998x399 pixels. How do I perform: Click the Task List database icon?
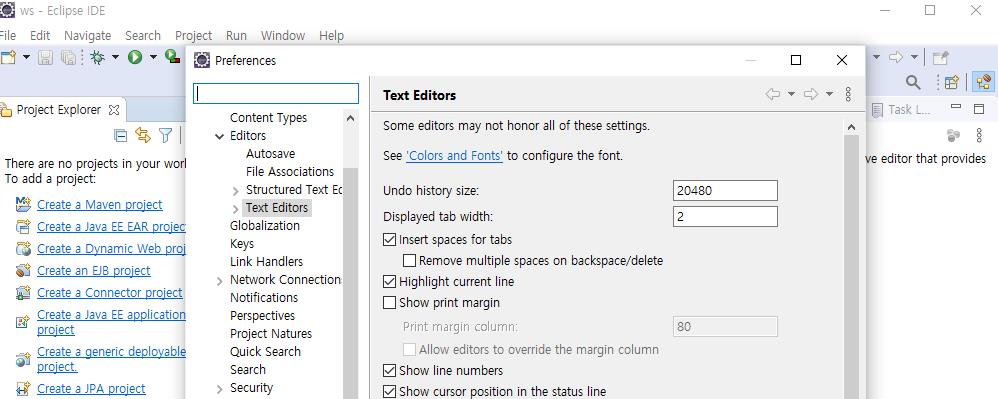(953, 135)
